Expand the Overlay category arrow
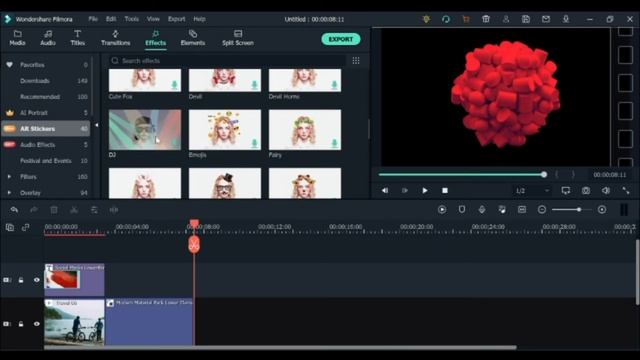The width and height of the screenshot is (640, 360). [9, 193]
